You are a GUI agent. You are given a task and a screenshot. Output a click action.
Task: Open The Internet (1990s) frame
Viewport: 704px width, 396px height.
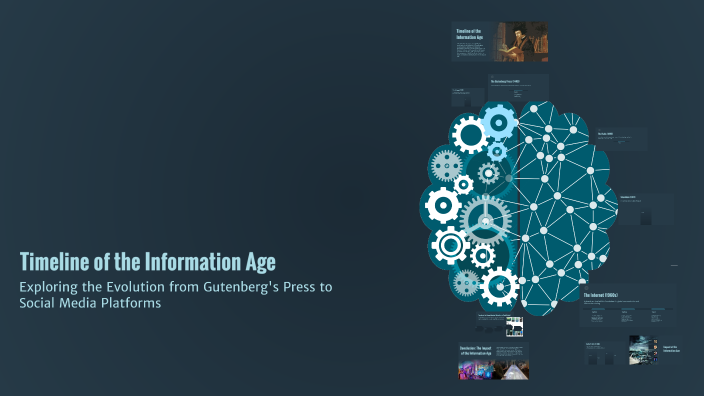tap(627, 305)
